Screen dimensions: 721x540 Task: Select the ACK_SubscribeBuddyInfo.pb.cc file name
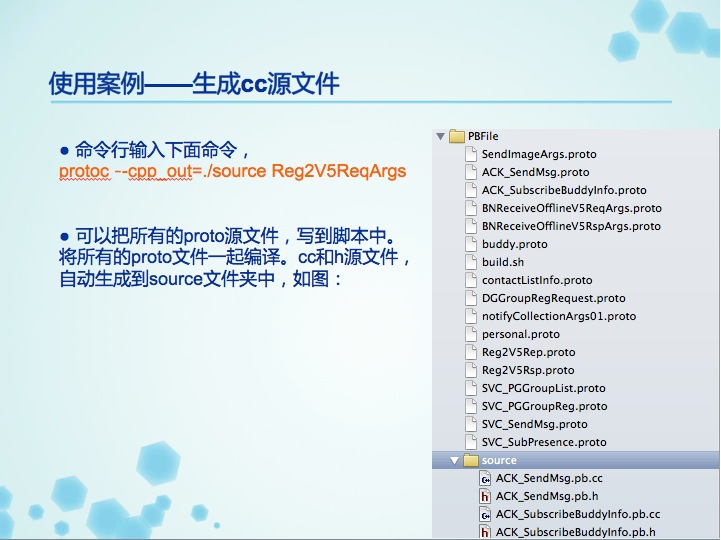578,514
